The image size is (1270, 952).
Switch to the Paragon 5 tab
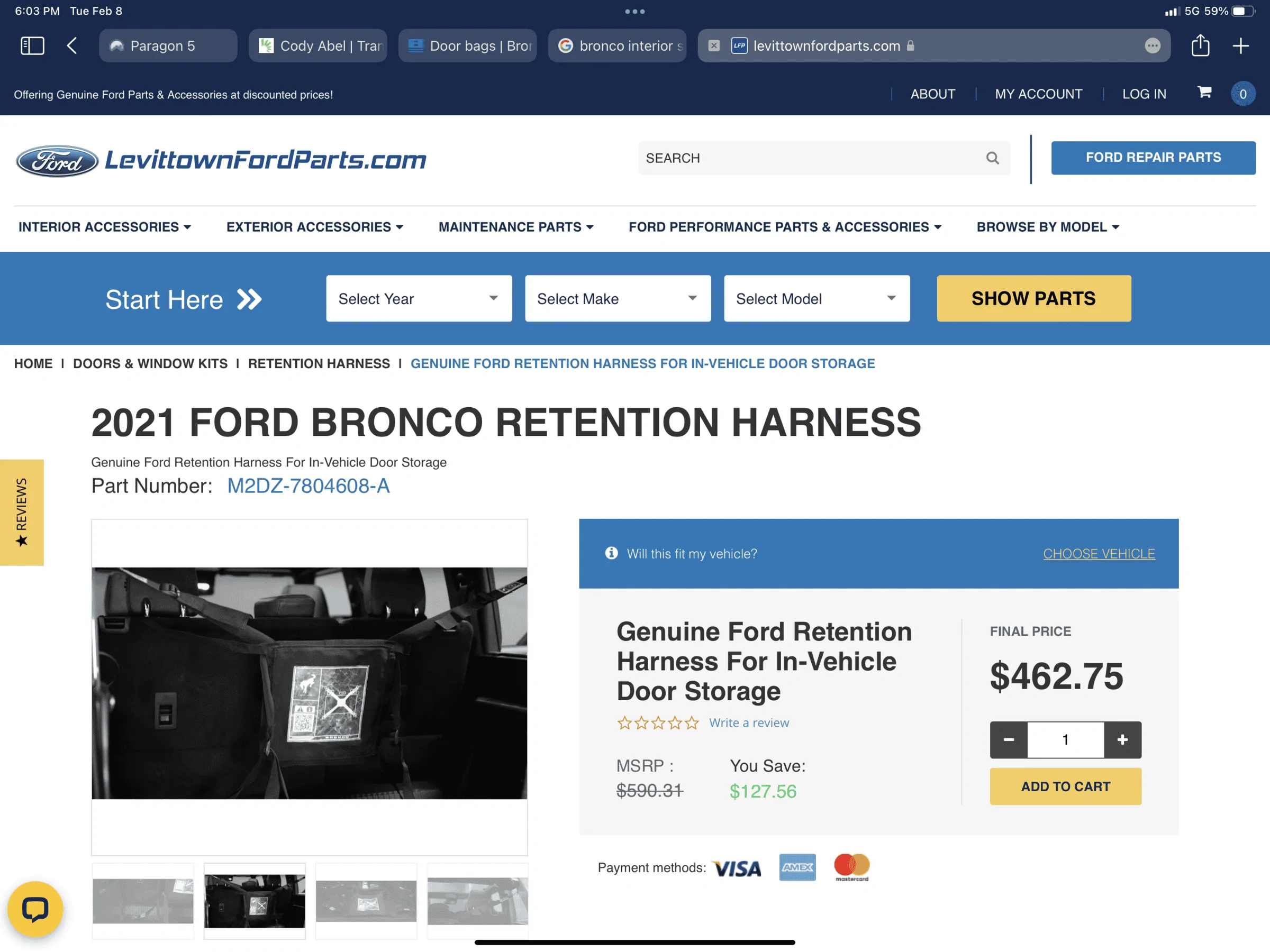(168, 46)
